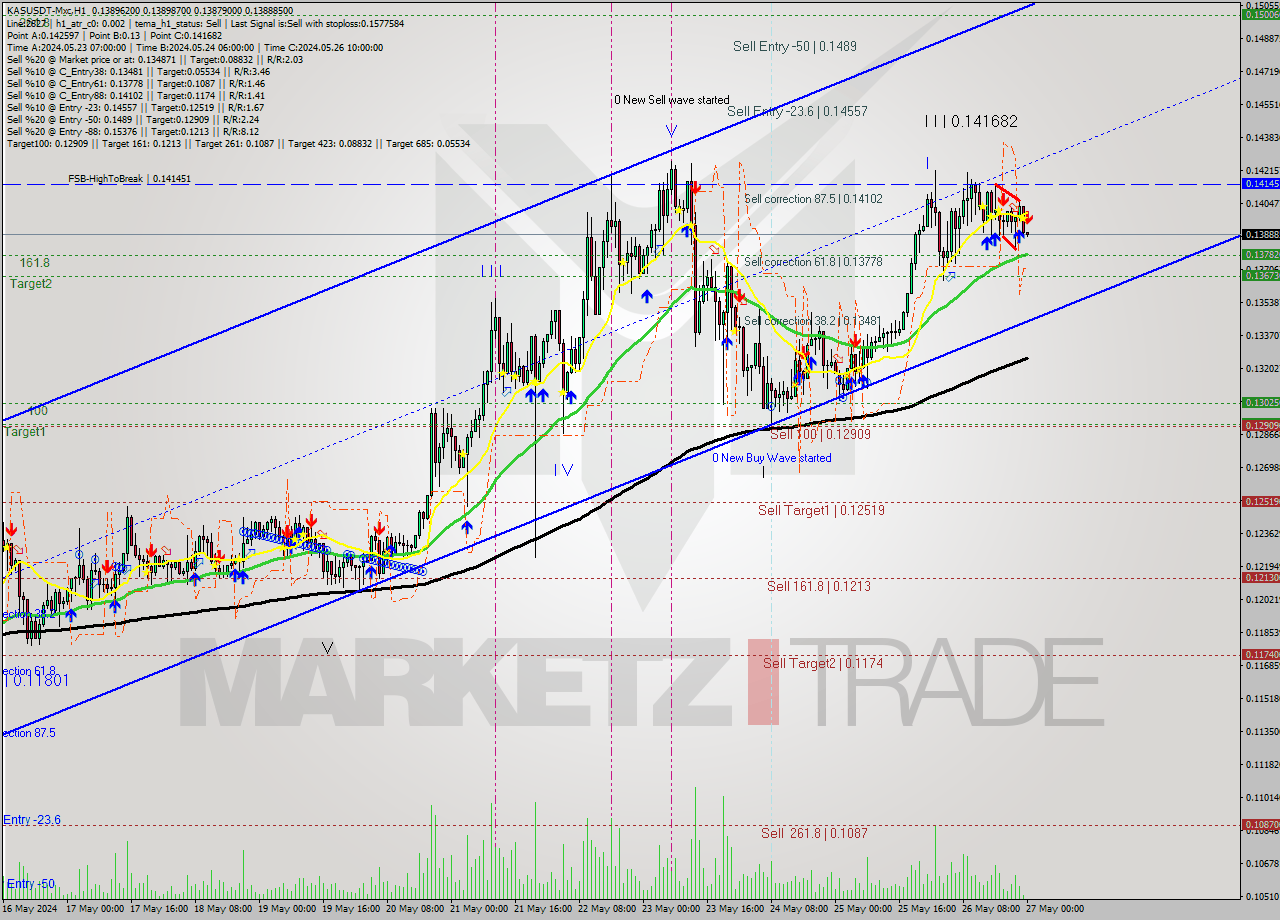This screenshot has height=920, width=1280.
Task: Click the blue 'Entry -50' label at left
Action: pos(31,884)
